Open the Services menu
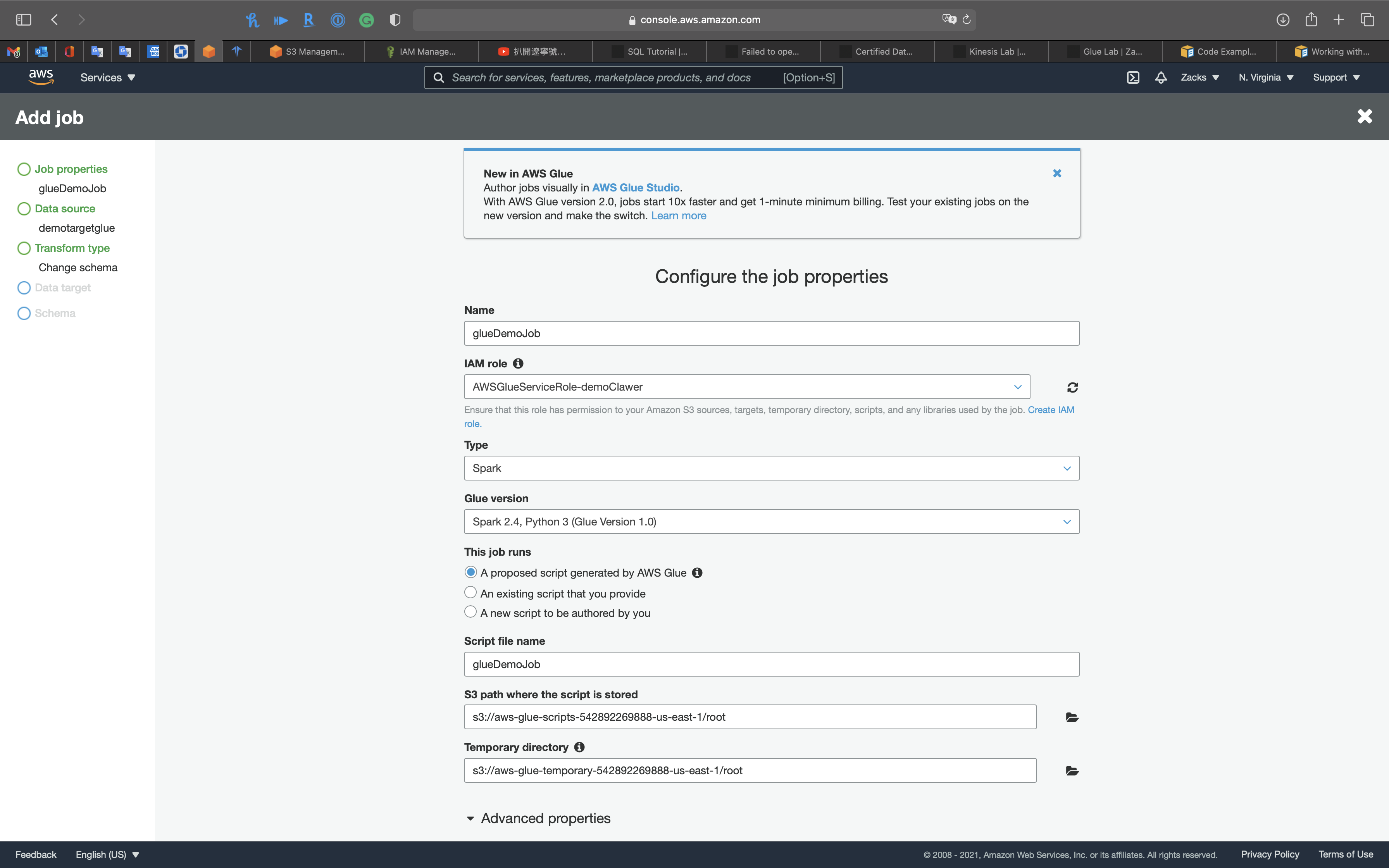This screenshot has height=868, width=1389. pyautogui.click(x=107, y=77)
